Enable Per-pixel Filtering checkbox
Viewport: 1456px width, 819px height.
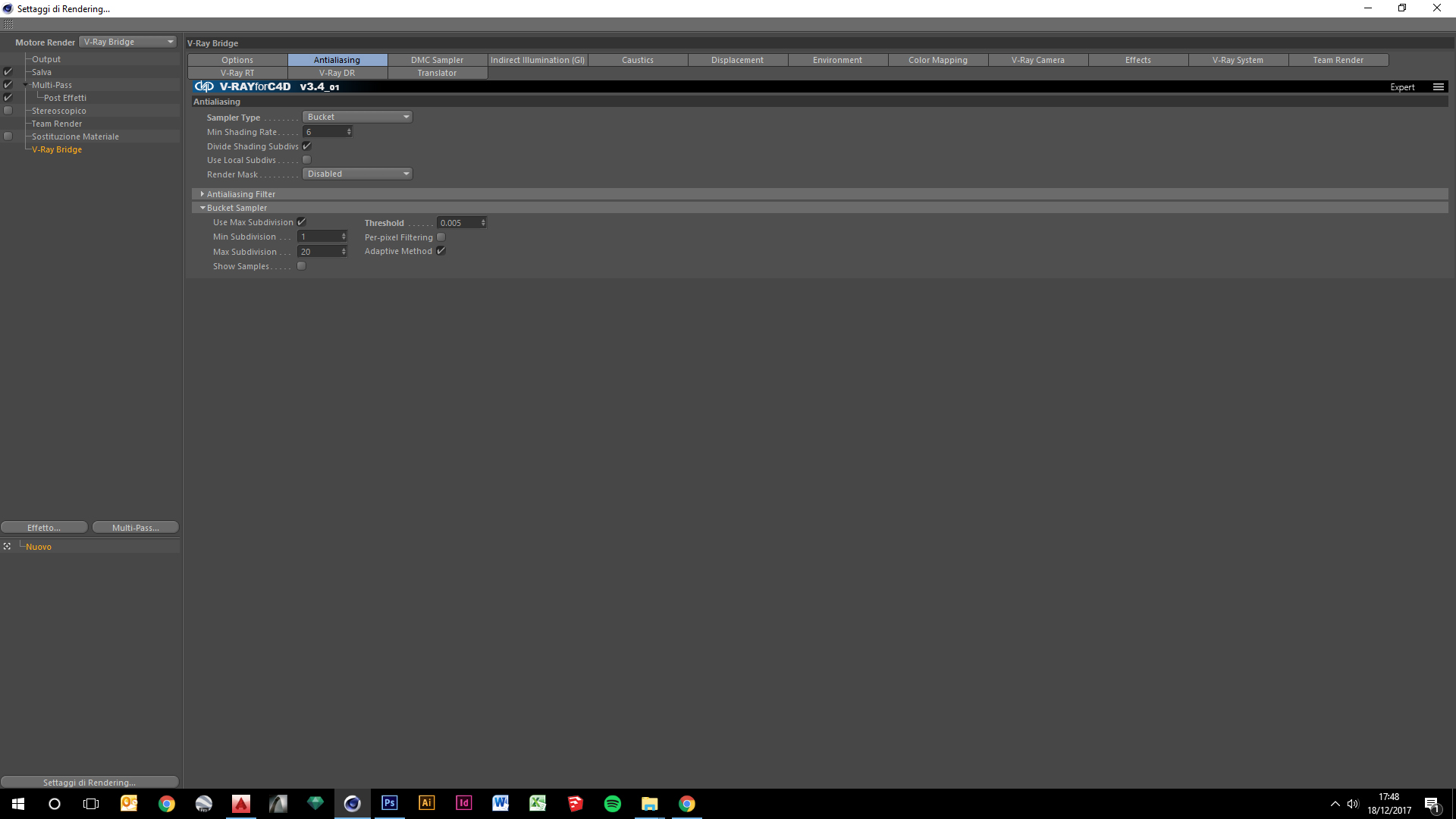(441, 237)
